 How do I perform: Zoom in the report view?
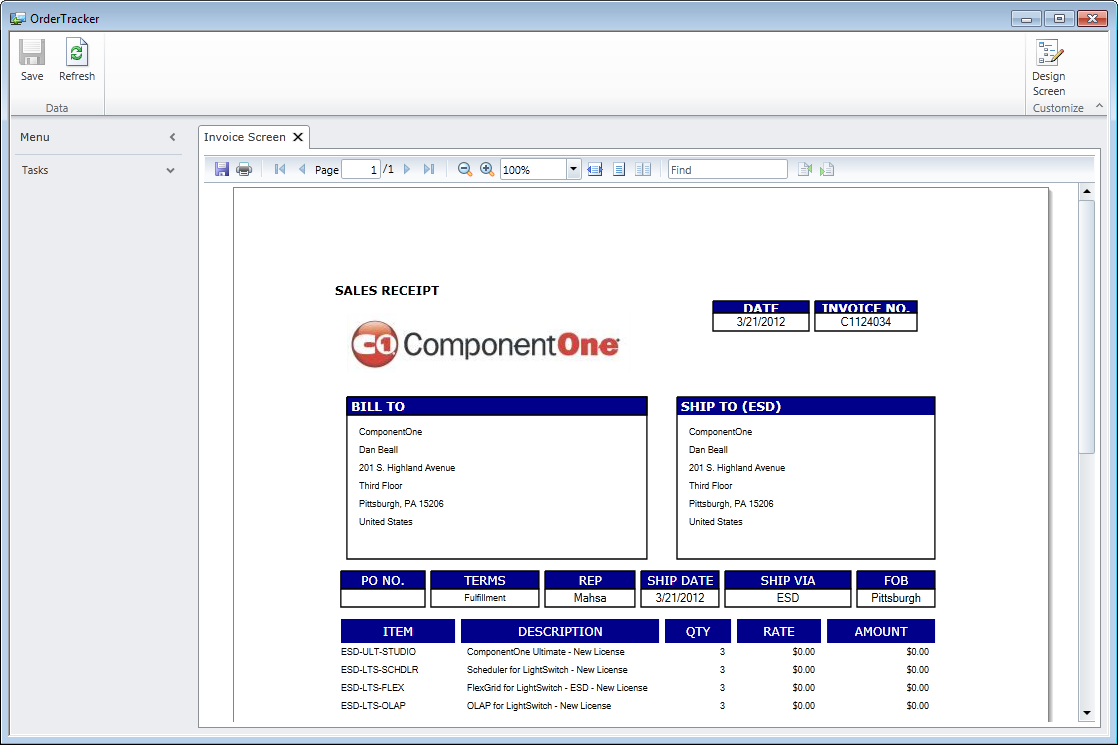pyautogui.click(x=486, y=169)
